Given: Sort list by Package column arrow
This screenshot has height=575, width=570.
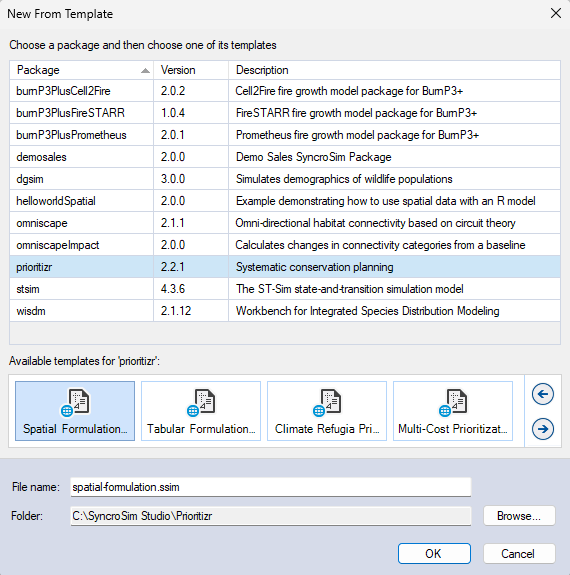Looking at the screenshot, I should tap(145, 70).
